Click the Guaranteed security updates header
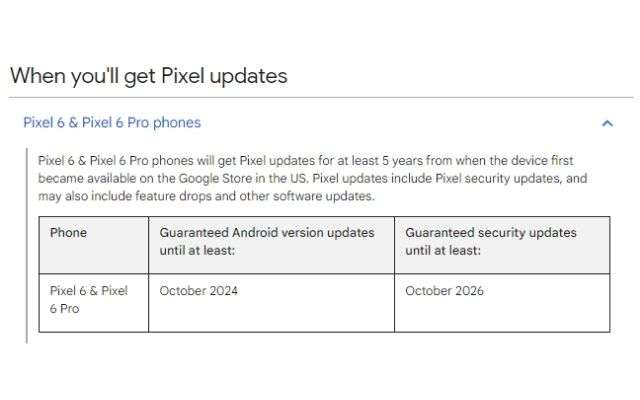The height and width of the screenshot is (400, 640). pos(491,241)
